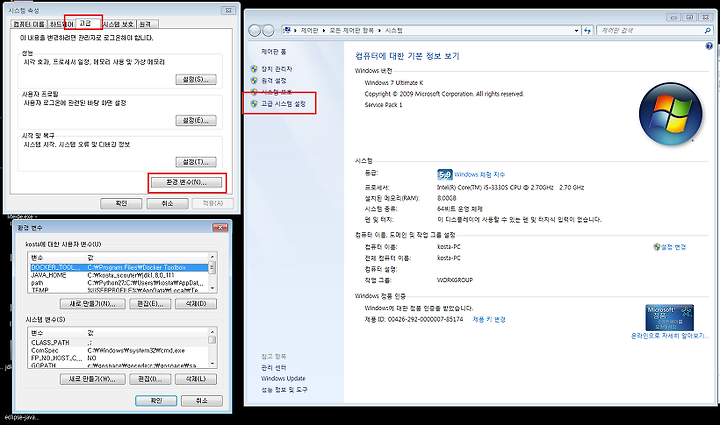Click 취소 in the System Properties dialog
The width and height of the screenshot is (720, 425).
[167, 203]
